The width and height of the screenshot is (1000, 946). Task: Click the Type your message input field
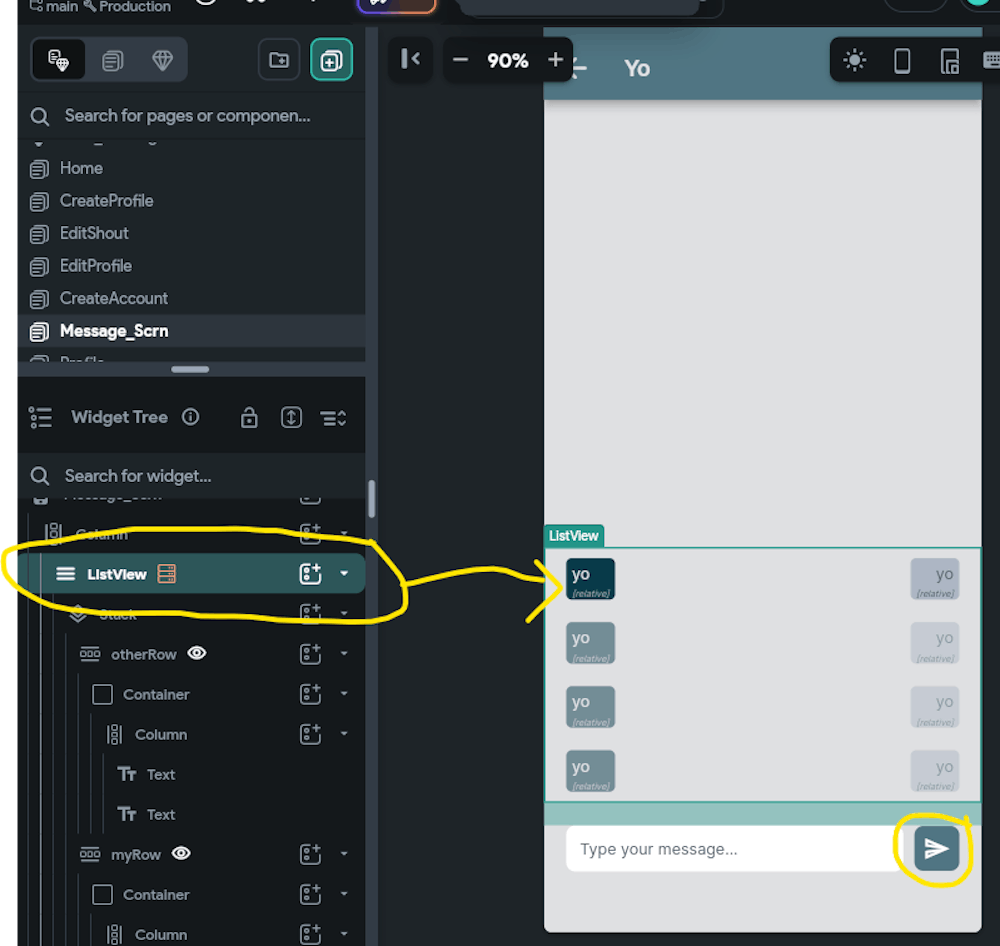(733, 849)
